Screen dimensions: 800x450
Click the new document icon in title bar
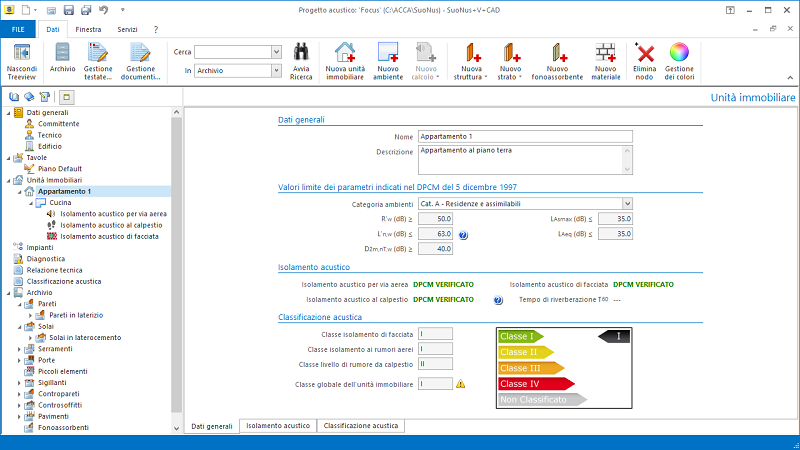[x=26, y=10]
